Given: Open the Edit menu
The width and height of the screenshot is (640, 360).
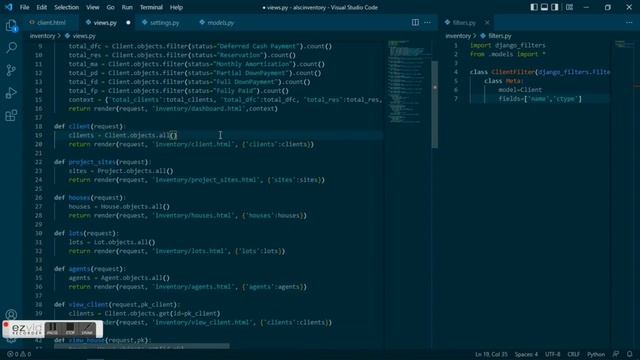Looking at the screenshot, I should pyautogui.click(x=42, y=7).
